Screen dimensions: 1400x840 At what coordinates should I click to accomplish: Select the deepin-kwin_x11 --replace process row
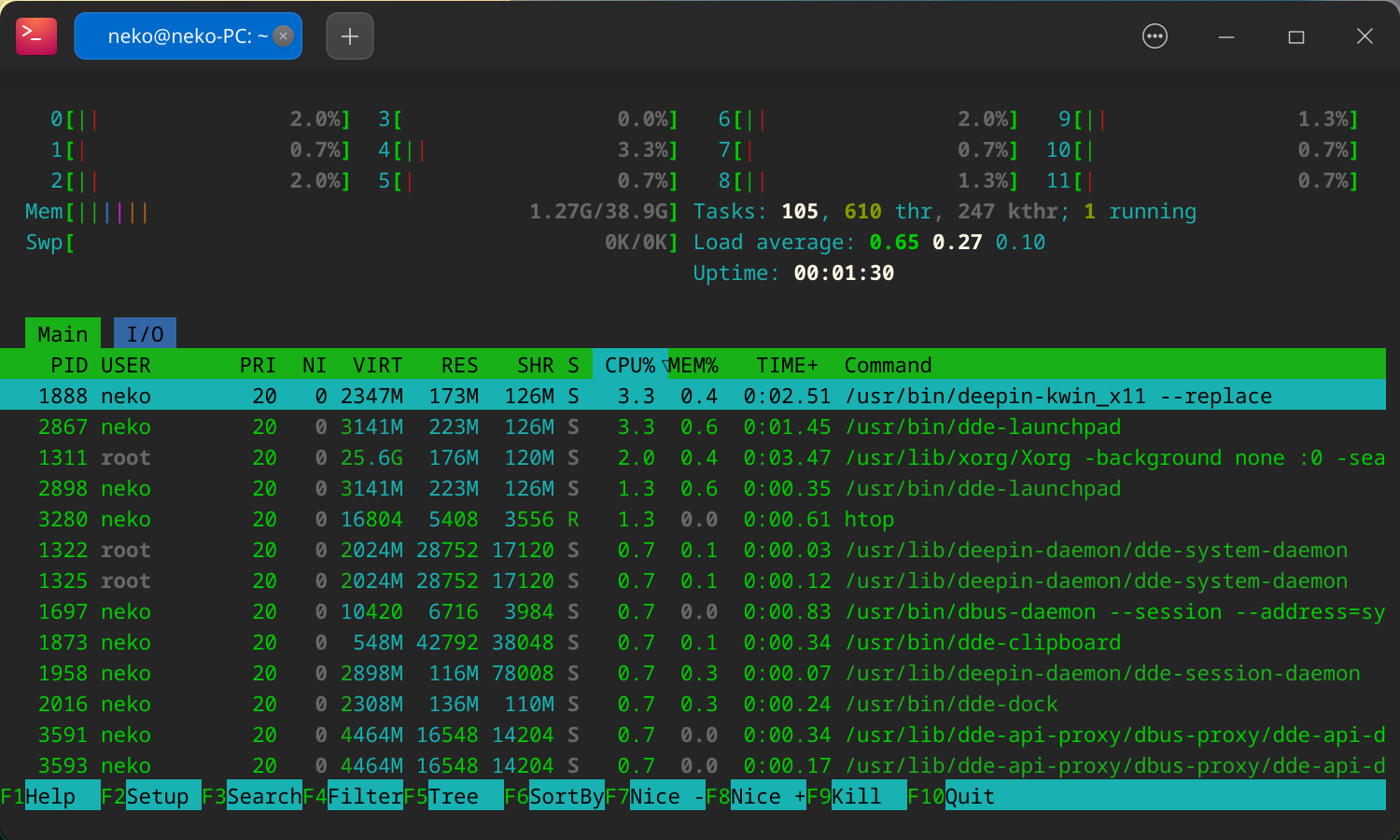coord(693,396)
